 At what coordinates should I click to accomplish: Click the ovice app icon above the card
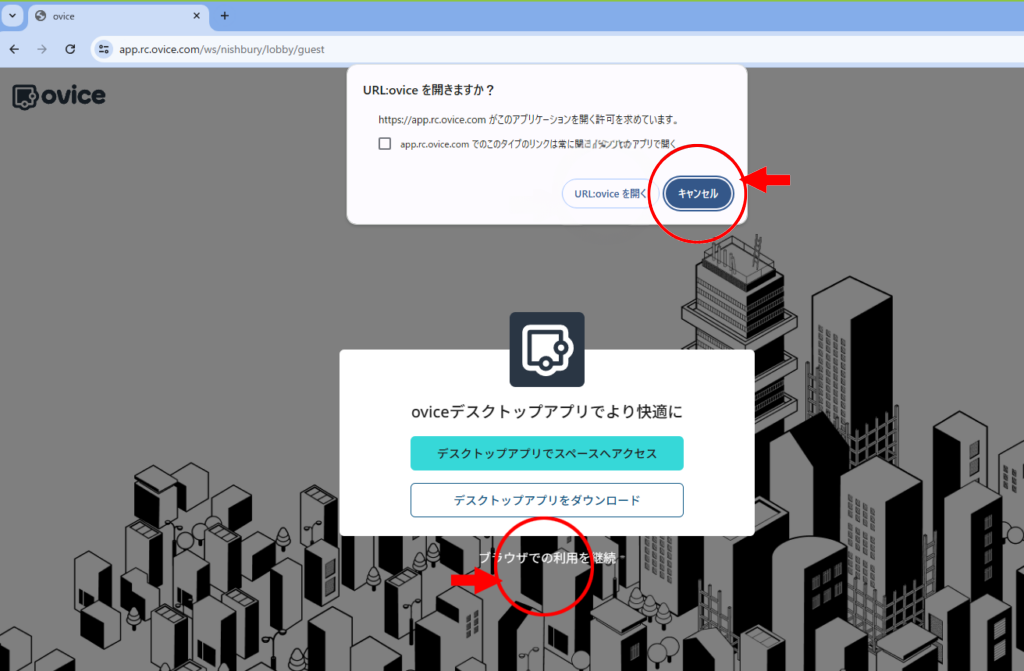point(547,350)
